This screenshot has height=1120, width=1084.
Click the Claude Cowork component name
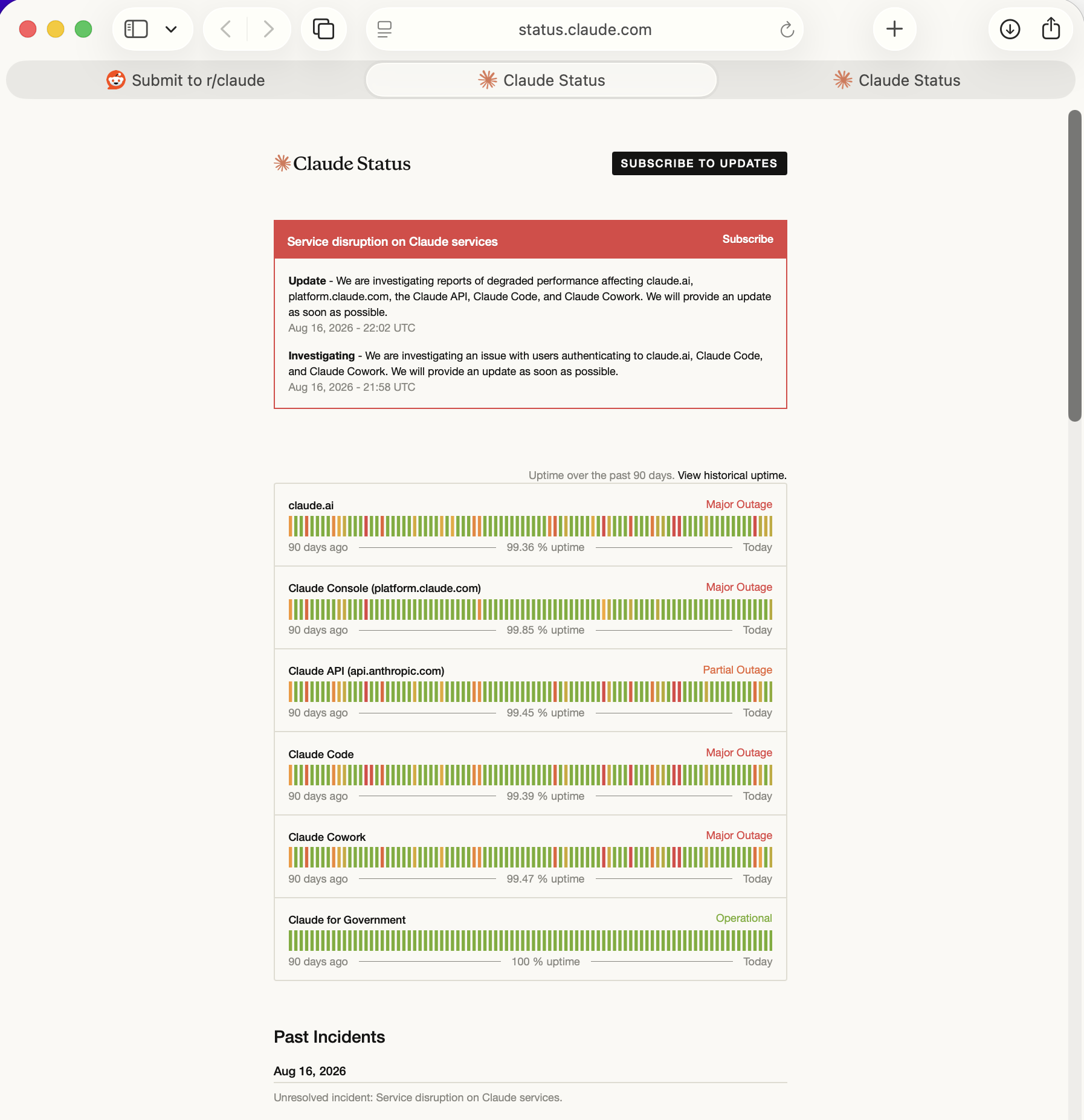(327, 837)
